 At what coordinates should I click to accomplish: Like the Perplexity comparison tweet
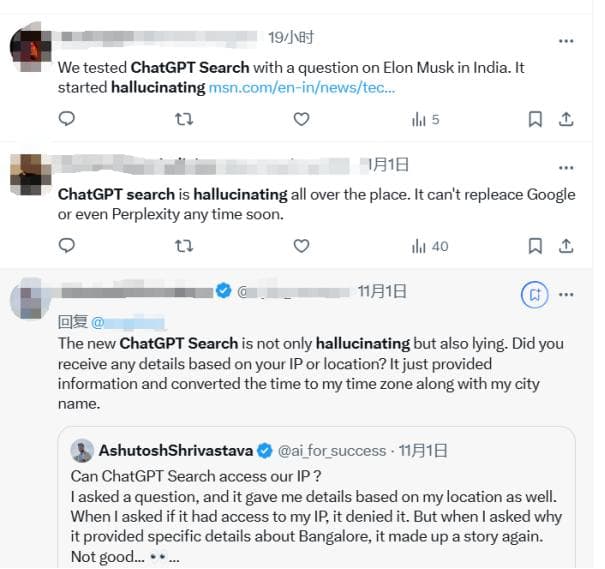pyautogui.click(x=301, y=245)
